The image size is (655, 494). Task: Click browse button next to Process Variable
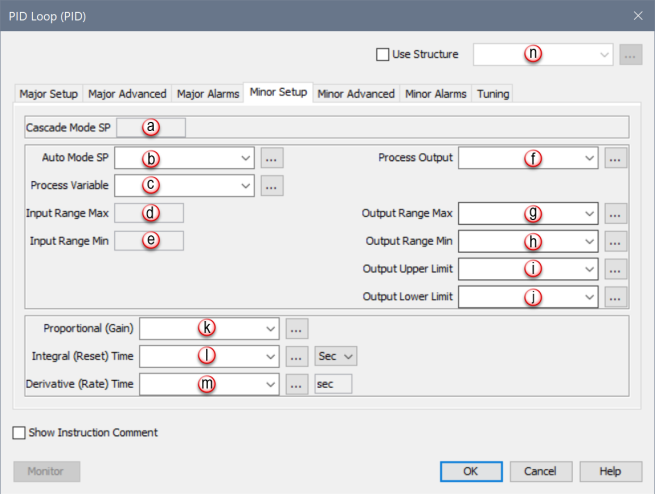273,185
